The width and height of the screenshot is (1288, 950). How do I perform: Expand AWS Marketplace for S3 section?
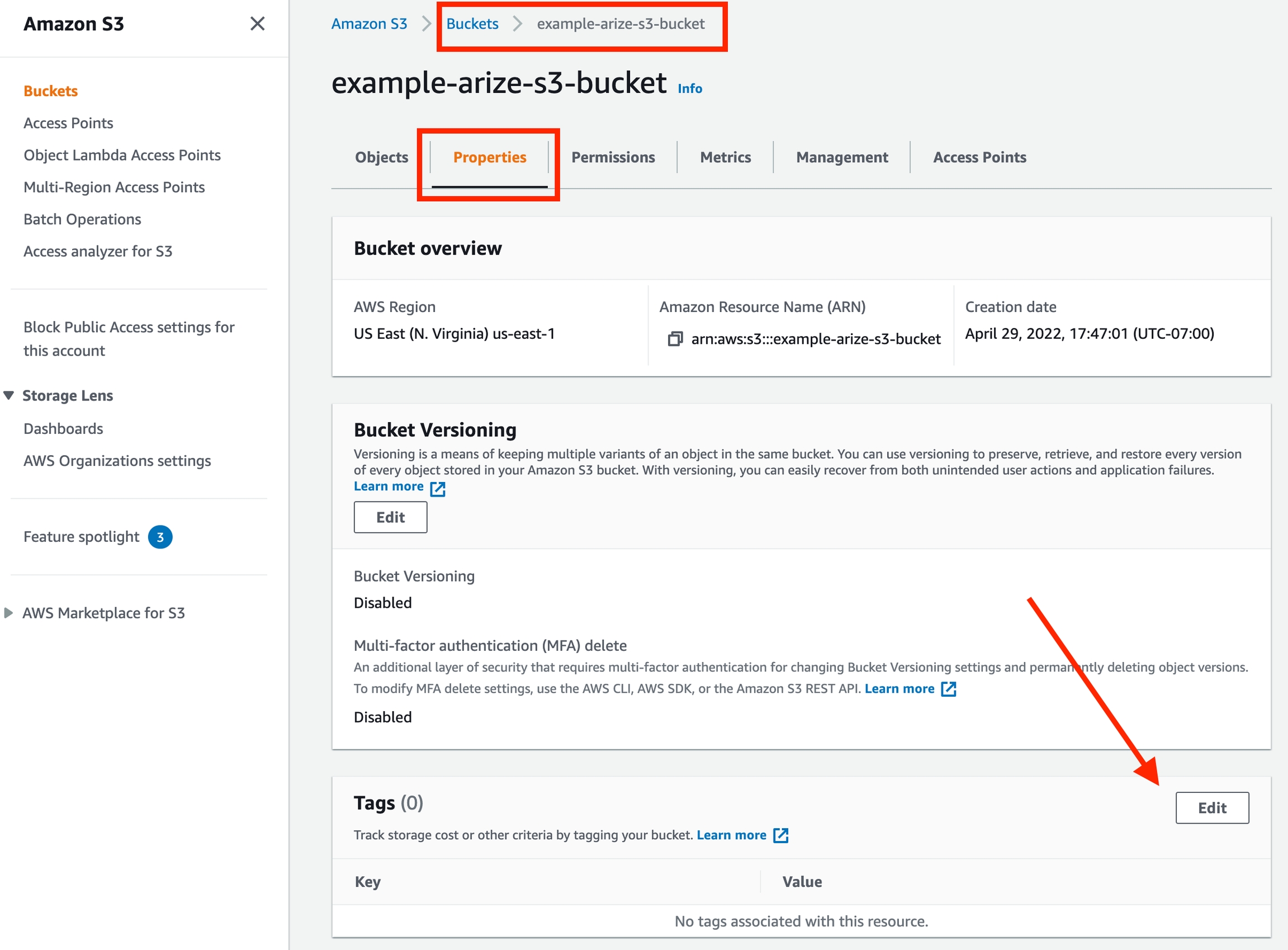point(8,613)
